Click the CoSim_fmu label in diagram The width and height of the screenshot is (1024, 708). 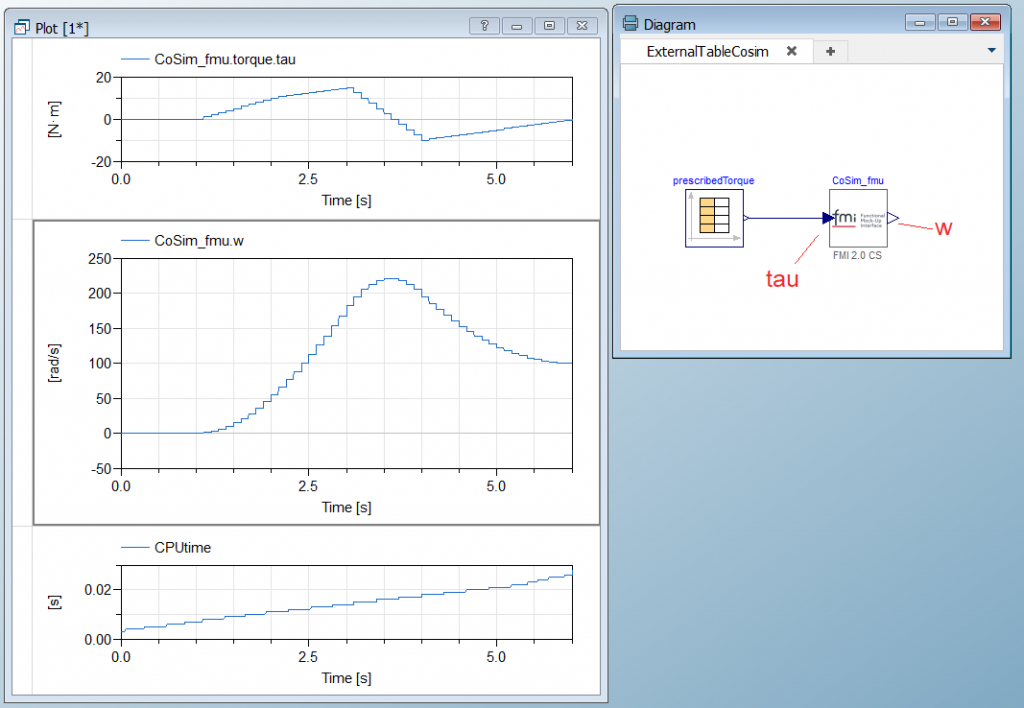click(857, 181)
